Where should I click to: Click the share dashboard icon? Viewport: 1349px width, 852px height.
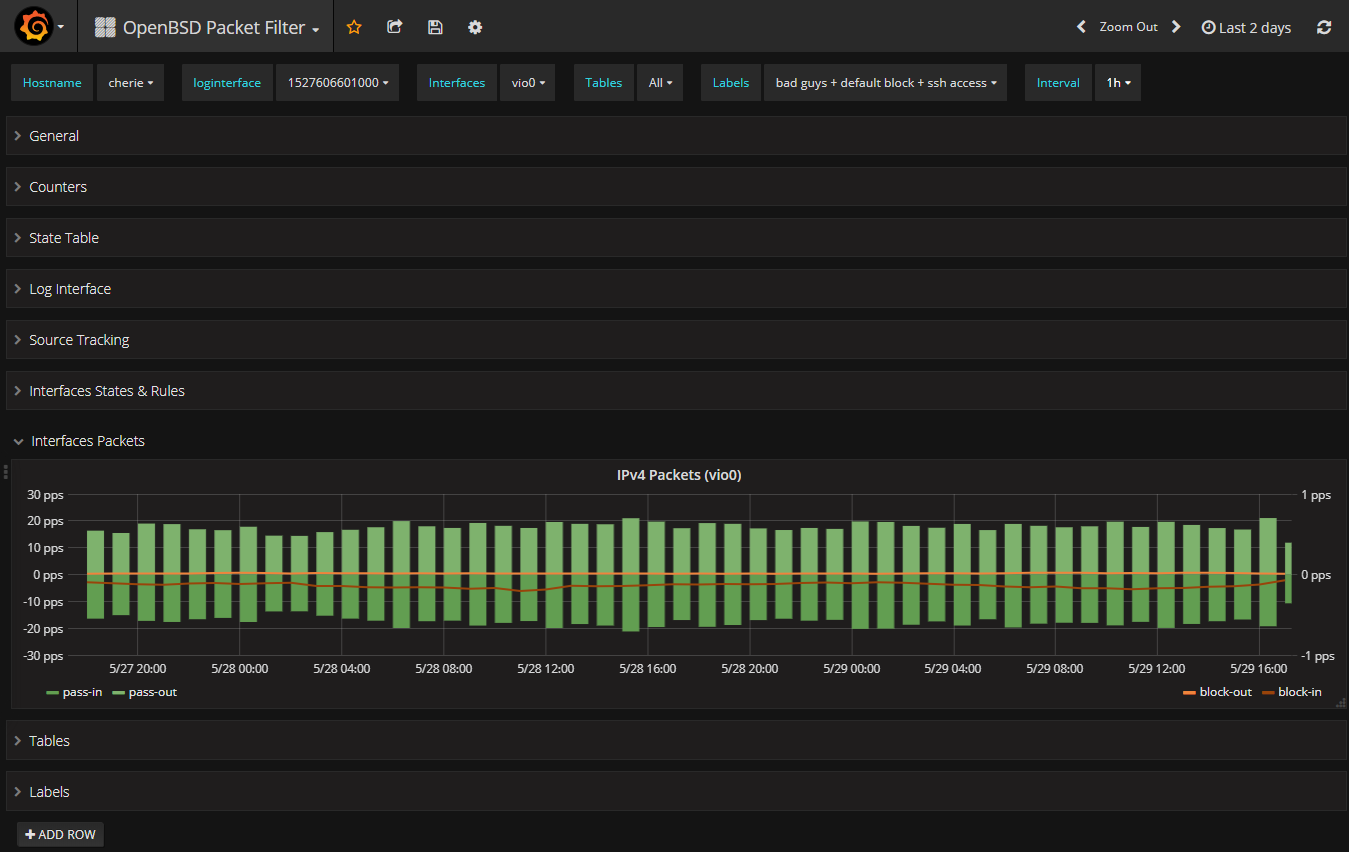pyautogui.click(x=395, y=27)
